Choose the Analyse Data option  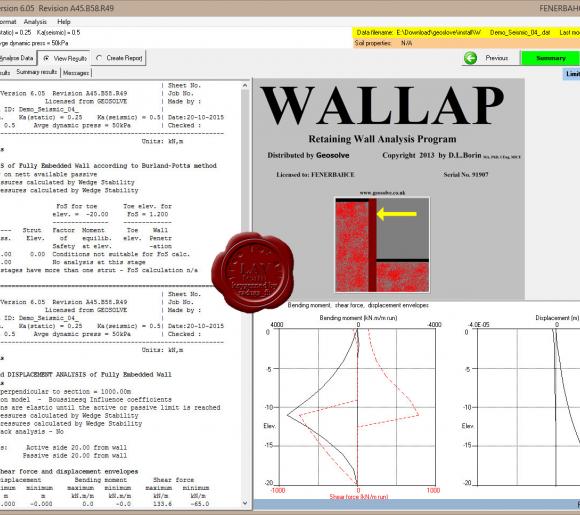tap(17, 58)
